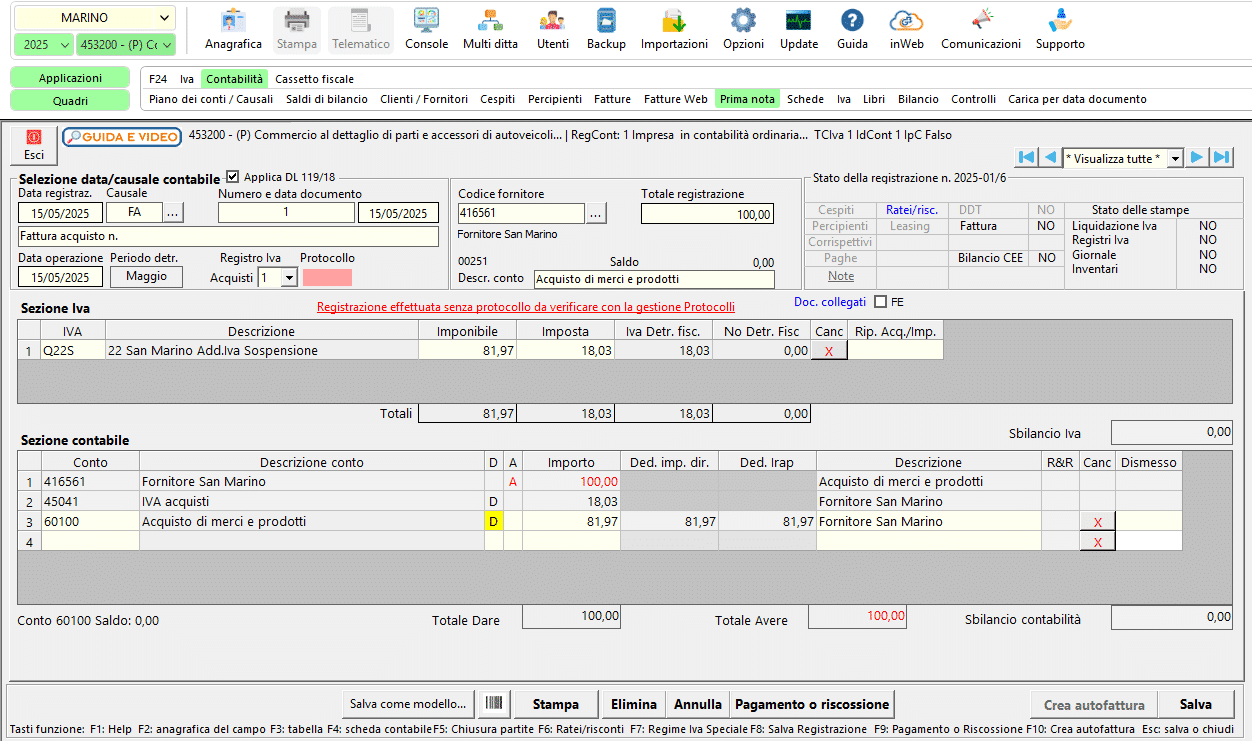Open the Visualizza tutte dropdown

1123,158
